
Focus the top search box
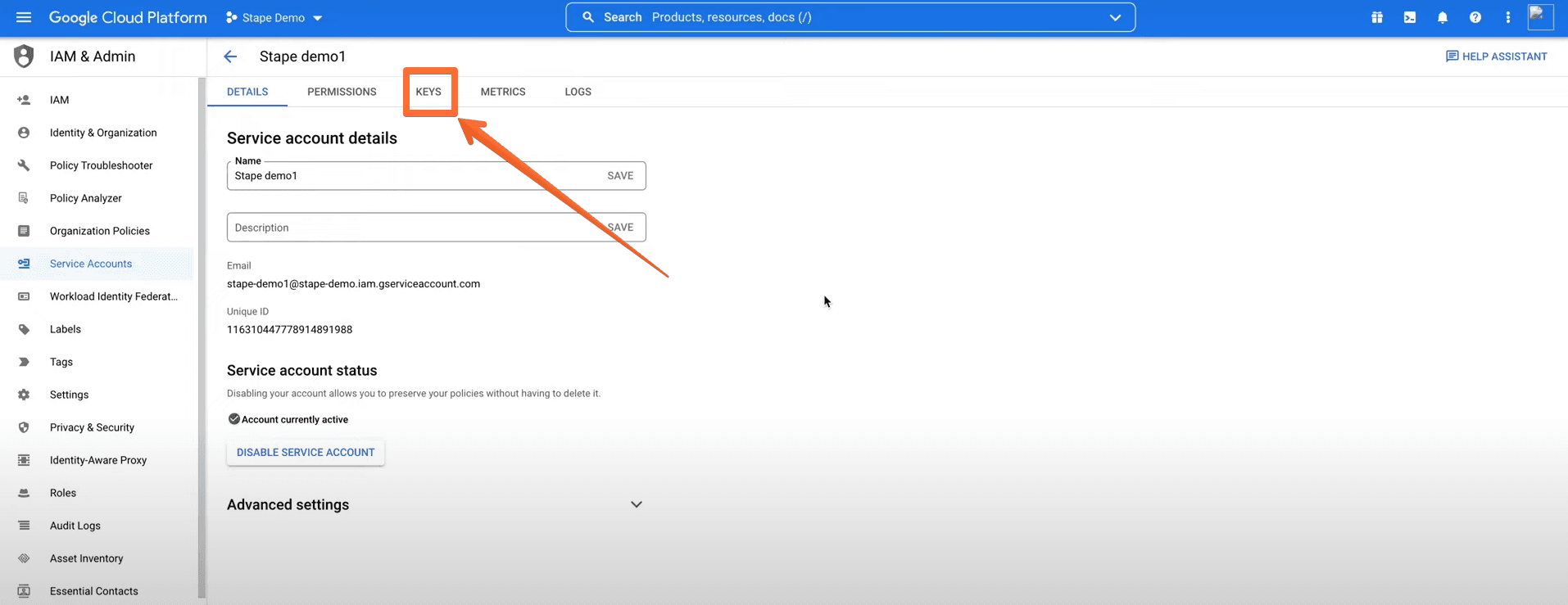pos(850,17)
